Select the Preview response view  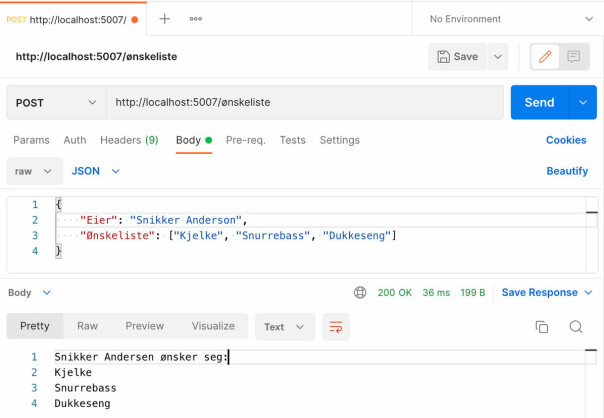click(x=144, y=326)
